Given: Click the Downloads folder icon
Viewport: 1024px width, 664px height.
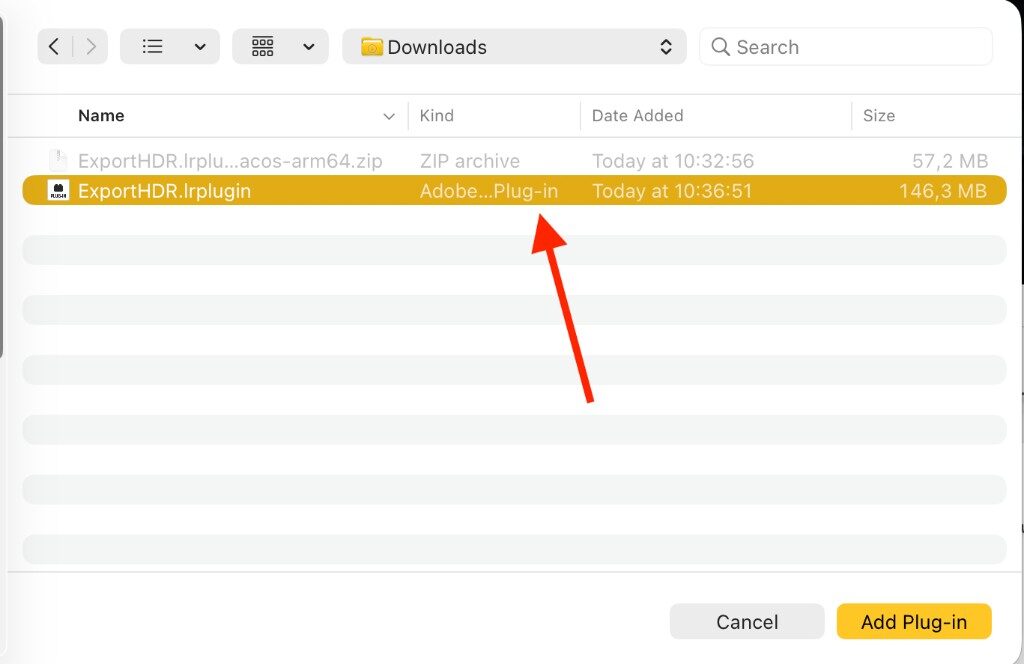Looking at the screenshot, I should click(372, 47).
